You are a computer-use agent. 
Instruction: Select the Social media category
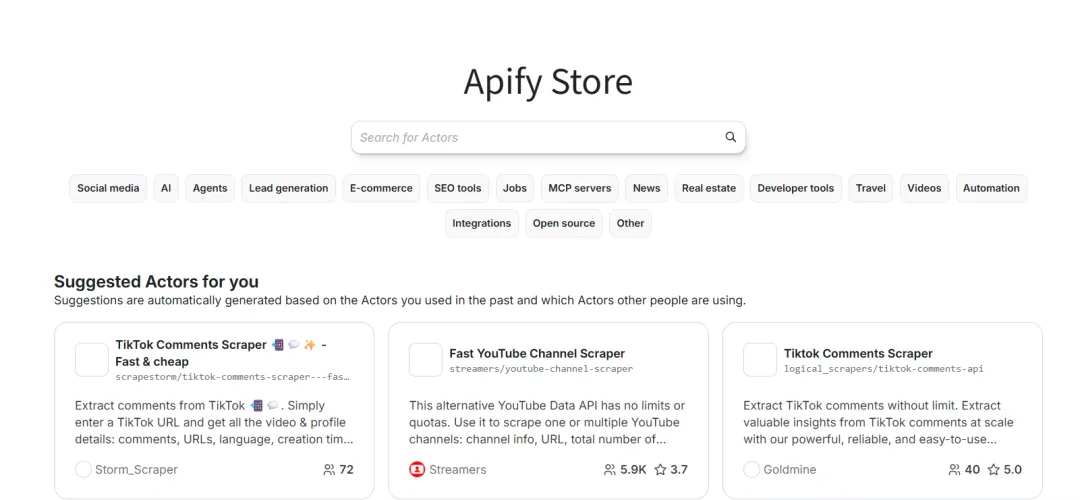point(108,188)
